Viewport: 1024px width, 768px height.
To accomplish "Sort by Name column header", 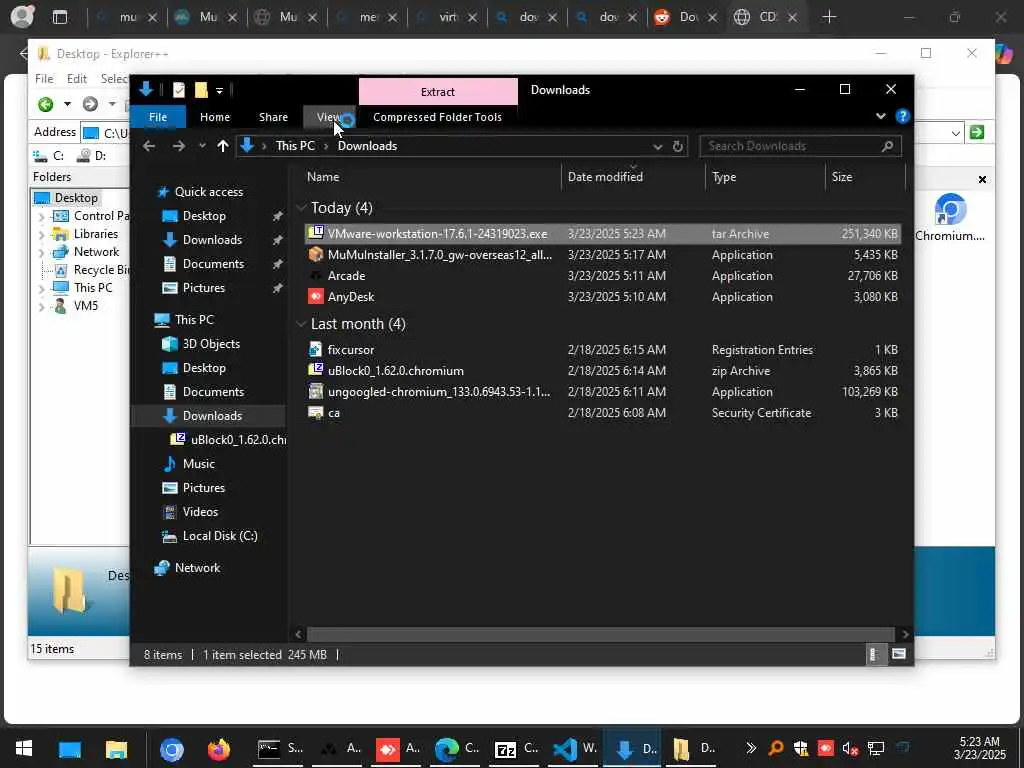I will [x=431, y=177].
